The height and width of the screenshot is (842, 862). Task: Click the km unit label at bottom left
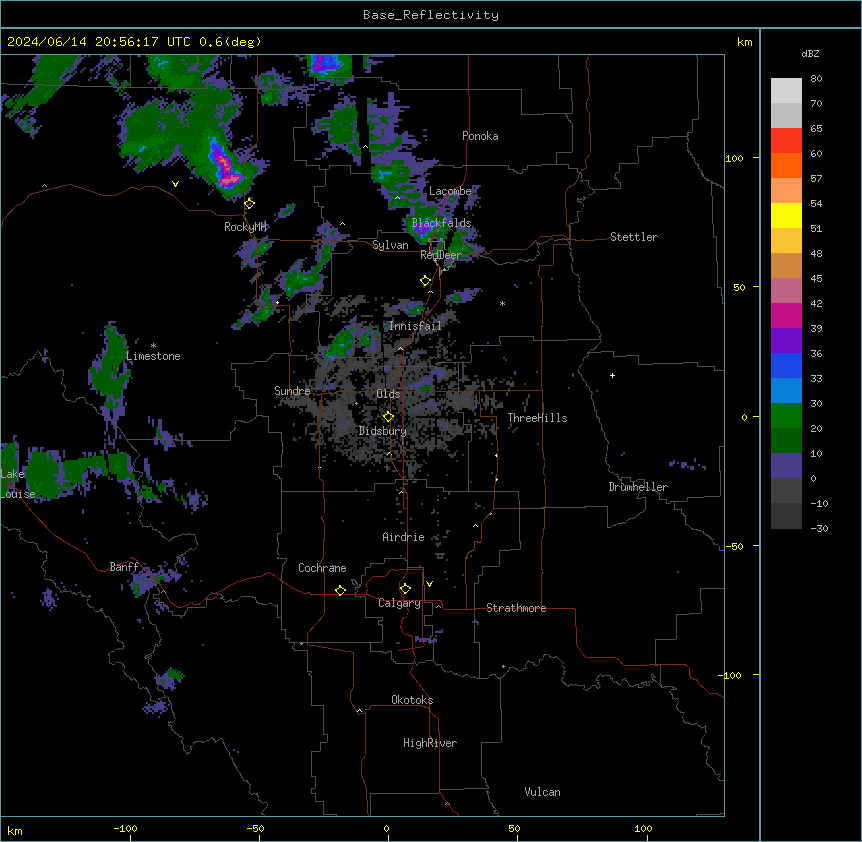coord(15,831)
